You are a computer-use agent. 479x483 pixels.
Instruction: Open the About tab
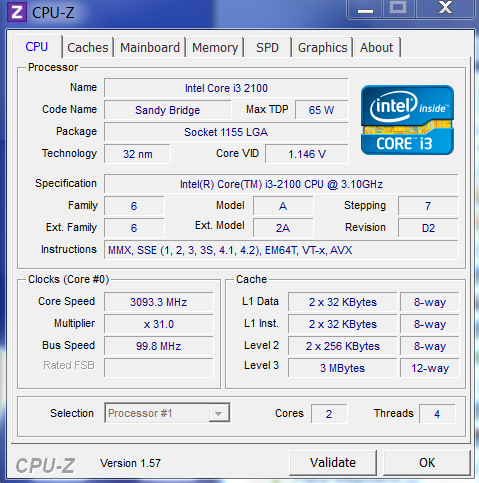click(377, 48)
